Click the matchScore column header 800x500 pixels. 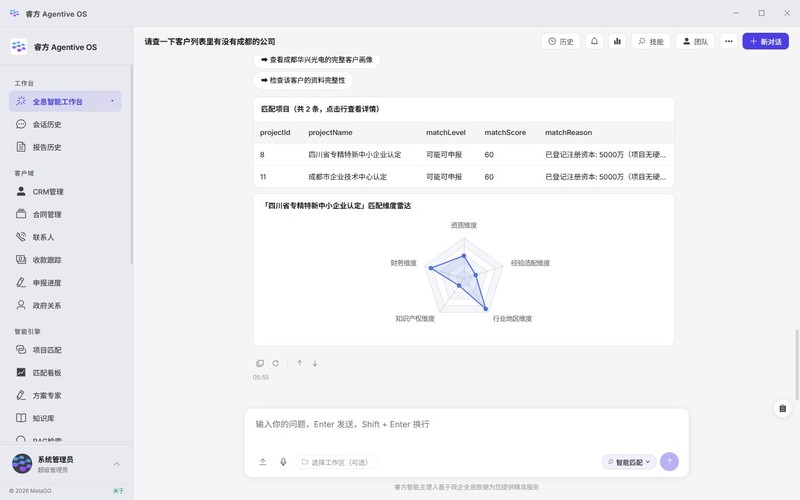505,133
